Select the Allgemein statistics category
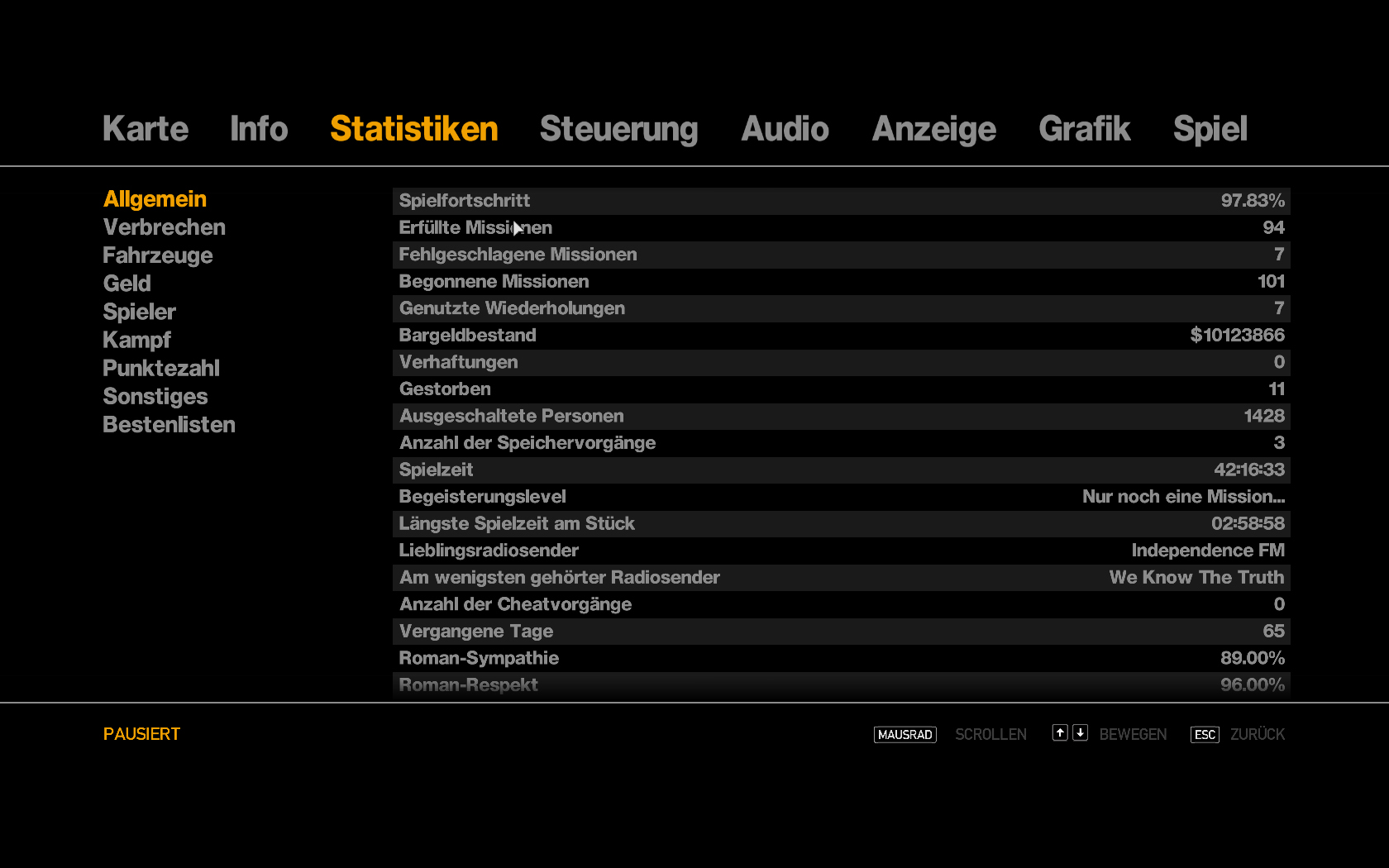This screenshot has width=1389, height=868. [155, 199]
